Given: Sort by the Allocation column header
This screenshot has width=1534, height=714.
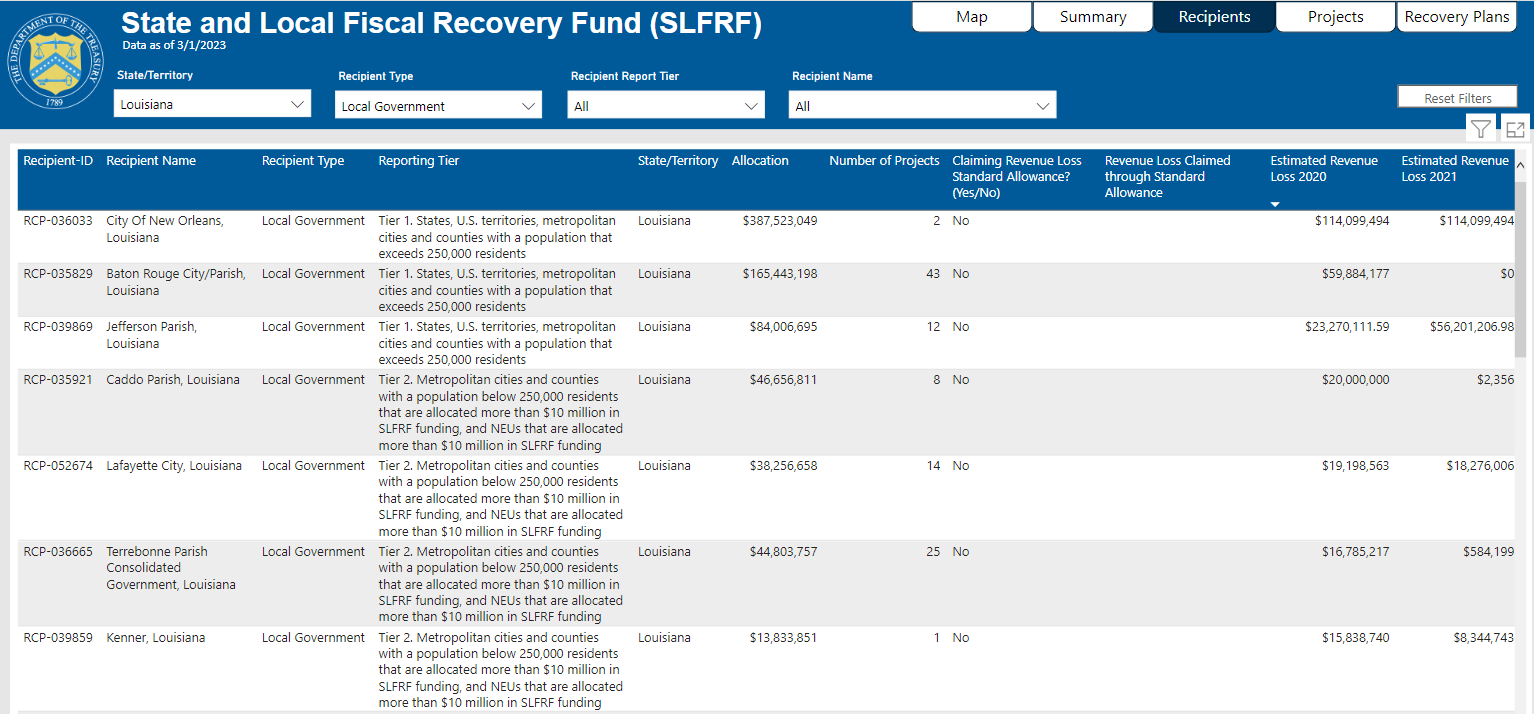Looking at the screenshot, I should click(760, 160).
